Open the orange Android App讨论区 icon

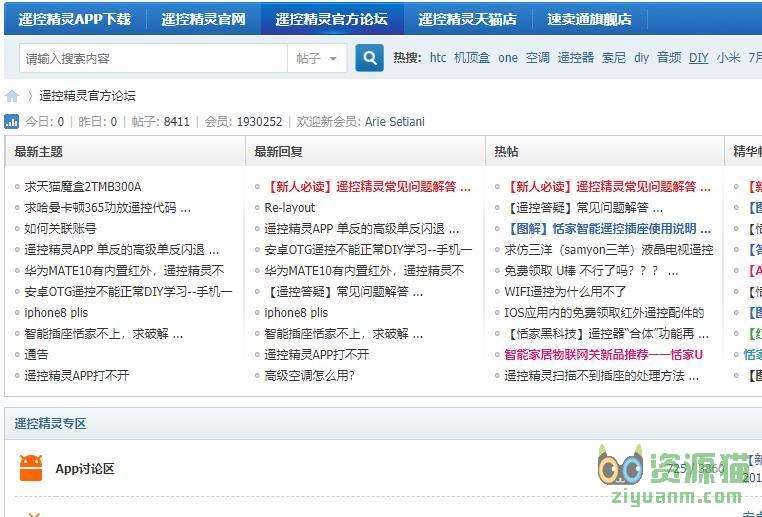[x=31, y=468]
